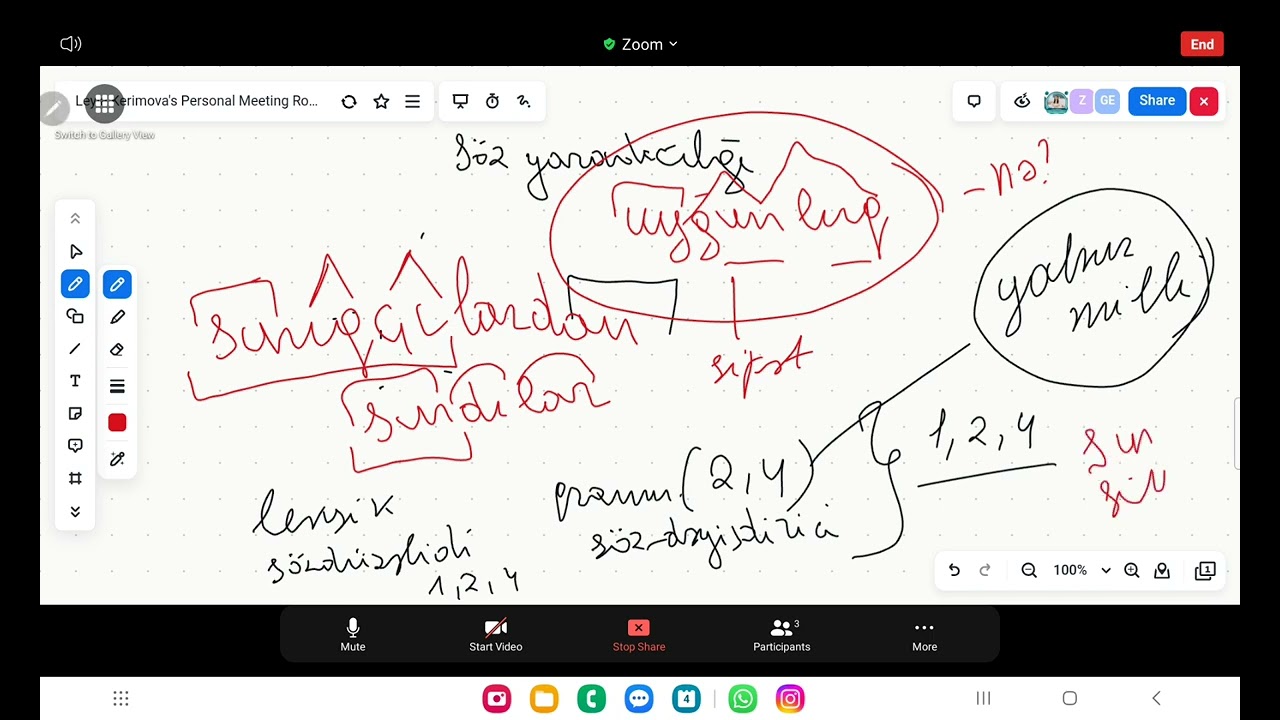Undo the last stroke
The height and width of the screenshot is (720, 1280).
[x=954, y=570]
